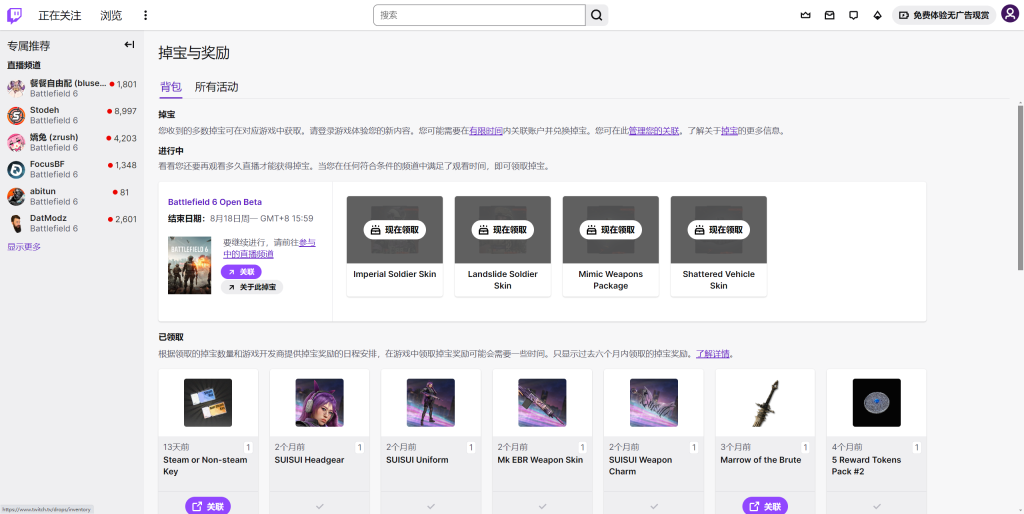Viewport: 1024px width, 514px height.
Task: Click the abitun channel name
Action: (x=43, y=191)
